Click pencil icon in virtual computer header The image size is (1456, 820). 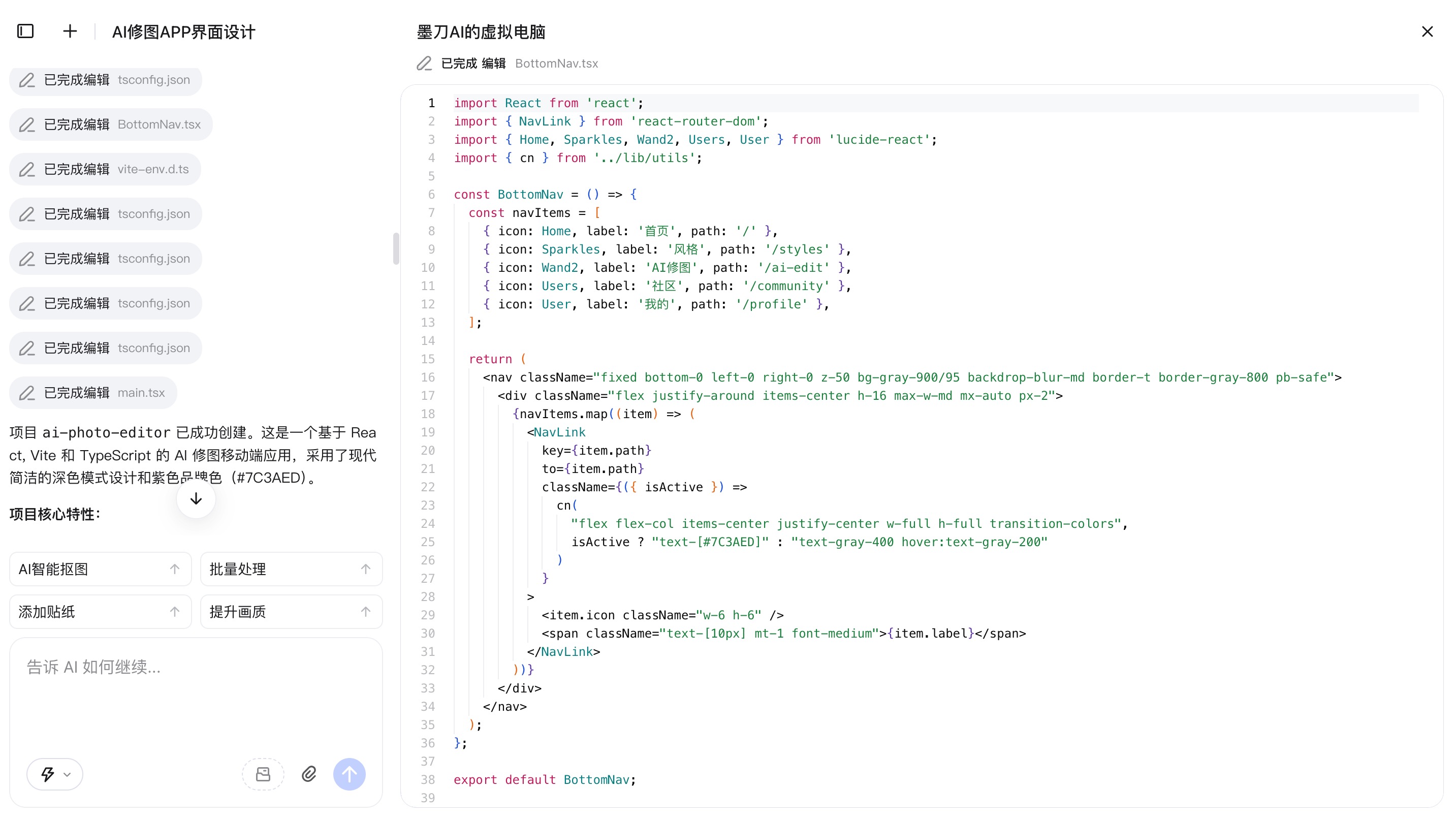pos(424,64)
